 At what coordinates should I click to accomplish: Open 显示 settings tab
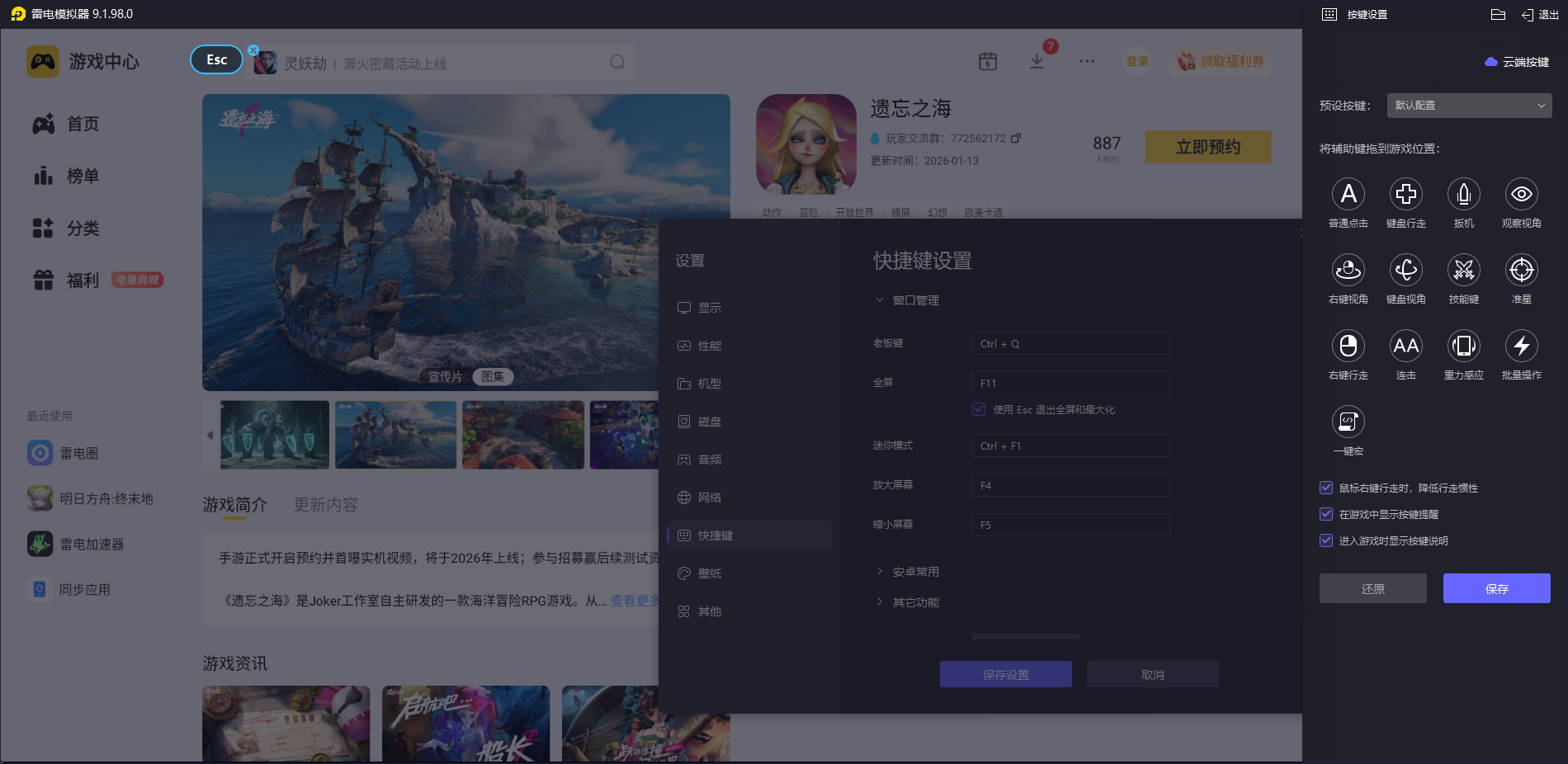749,308
